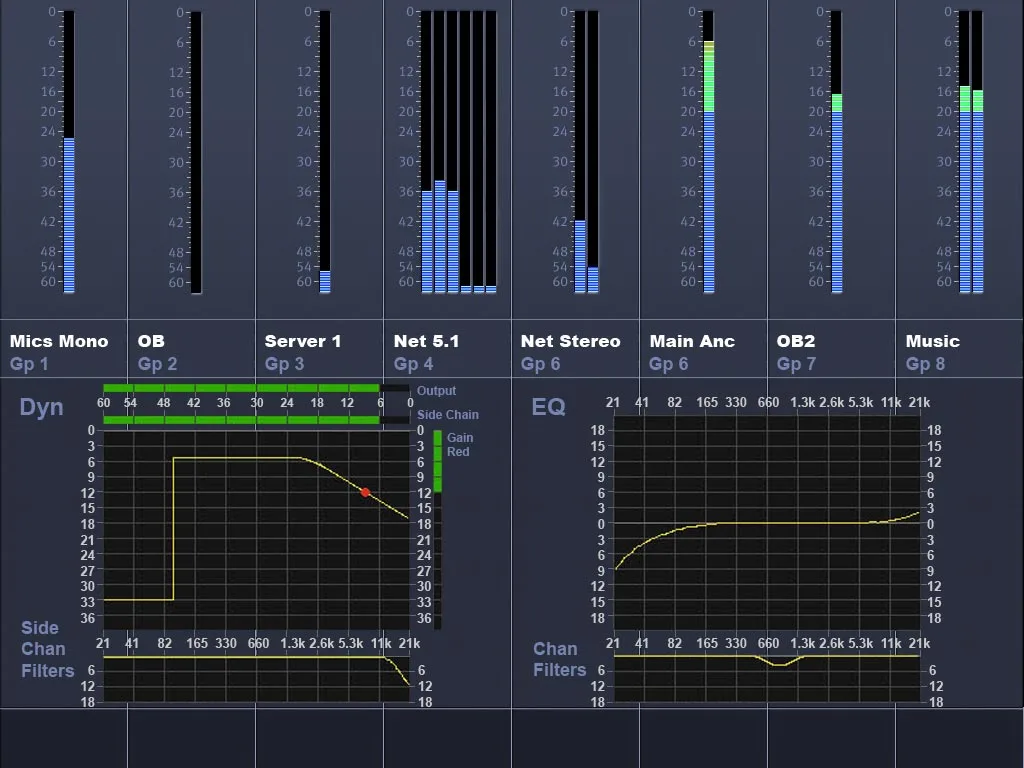Select the Main Anc channel label

coord(692,341)
